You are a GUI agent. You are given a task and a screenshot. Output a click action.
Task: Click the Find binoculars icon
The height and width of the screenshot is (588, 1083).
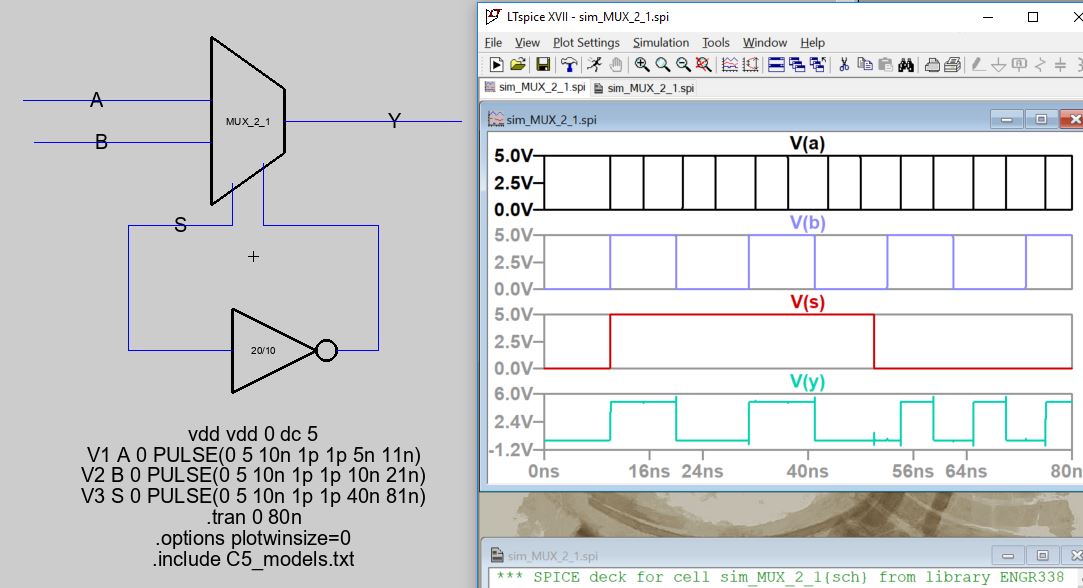pos(906,65)
